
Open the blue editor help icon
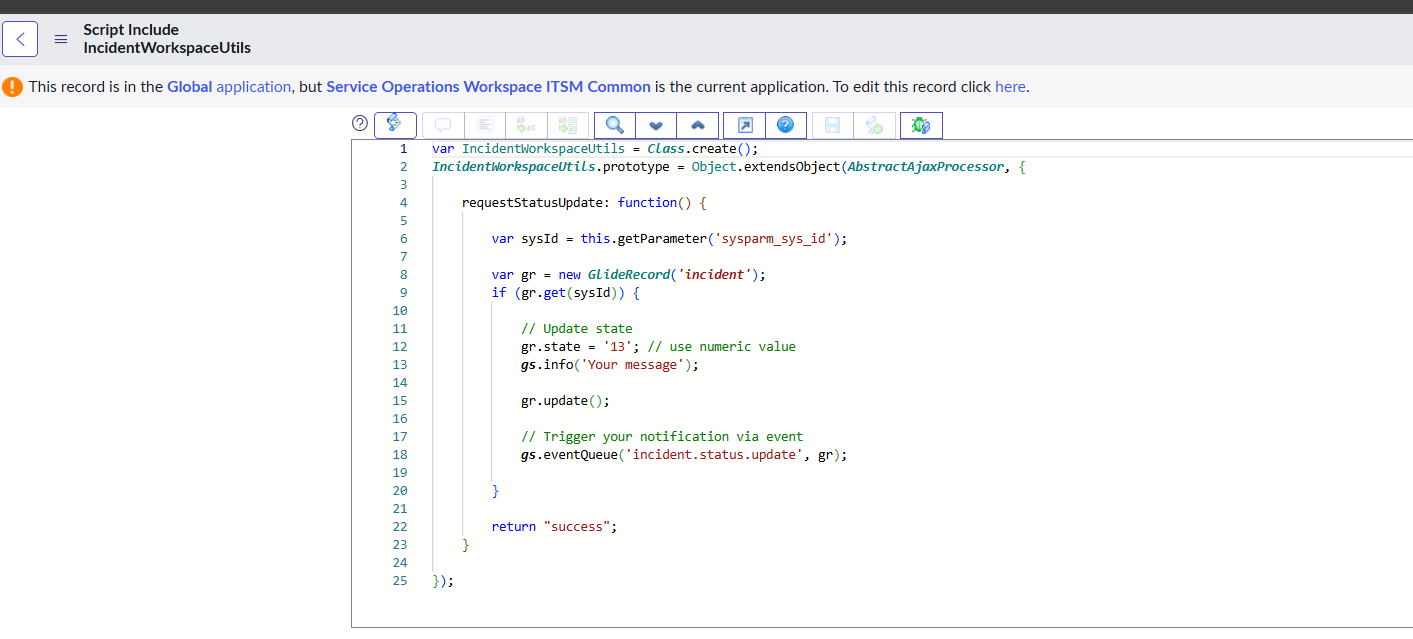[x=786, y=125]
